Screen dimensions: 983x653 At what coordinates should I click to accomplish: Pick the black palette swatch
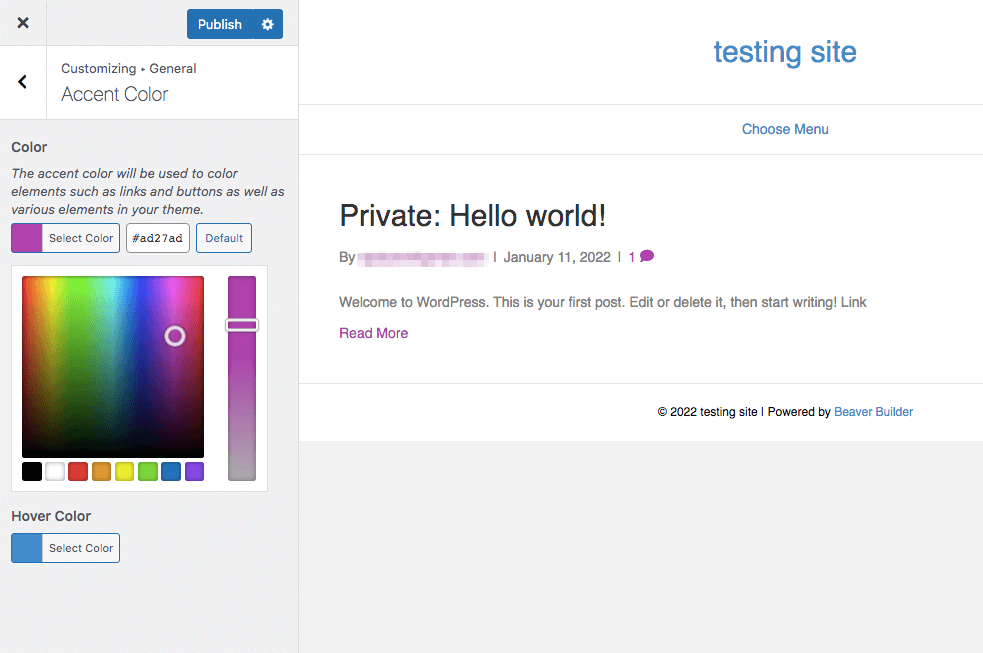(x=32, y=471)
